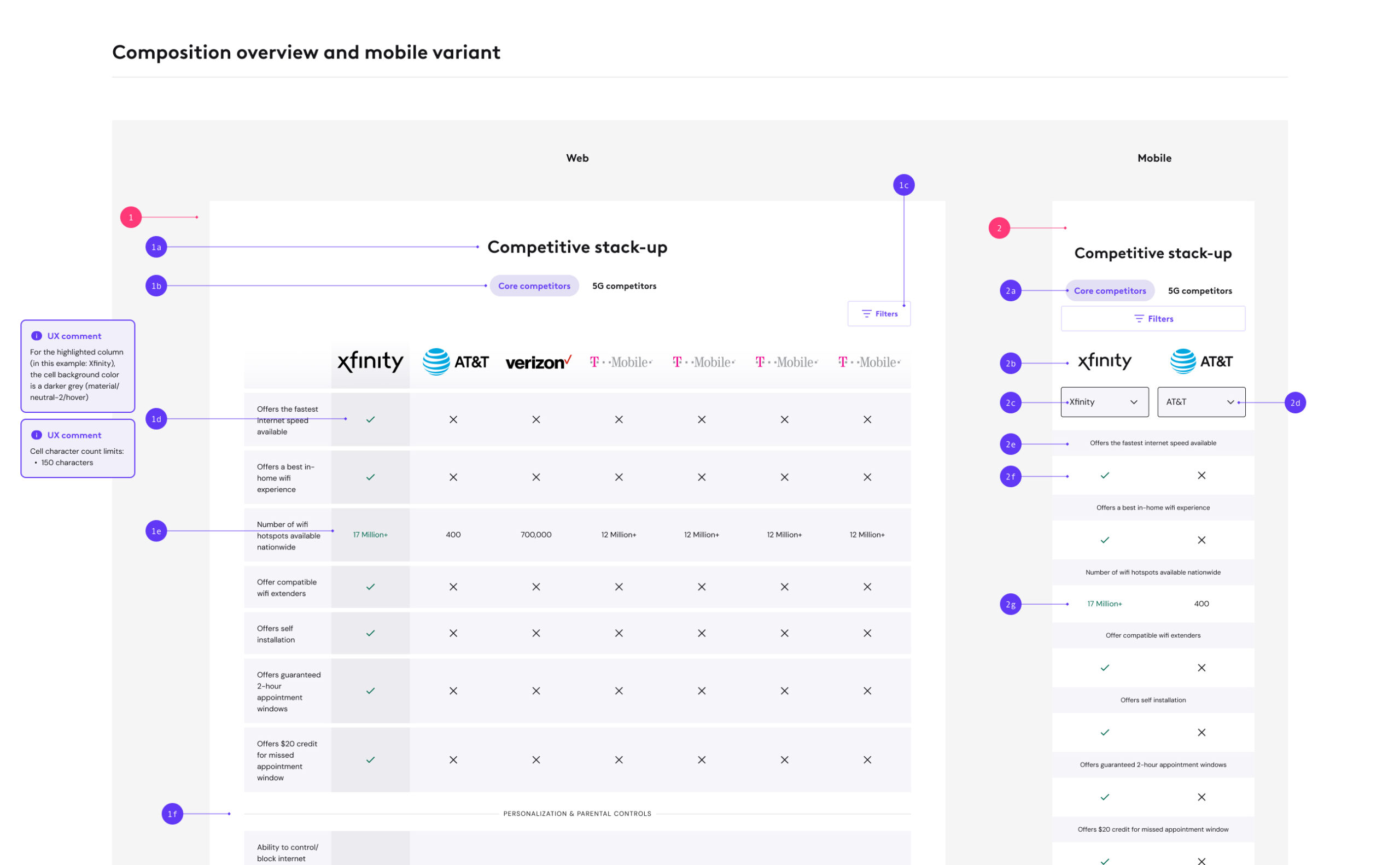Click Xfinity checkmark in web compatible wifi extenders row

click(370, 587)
